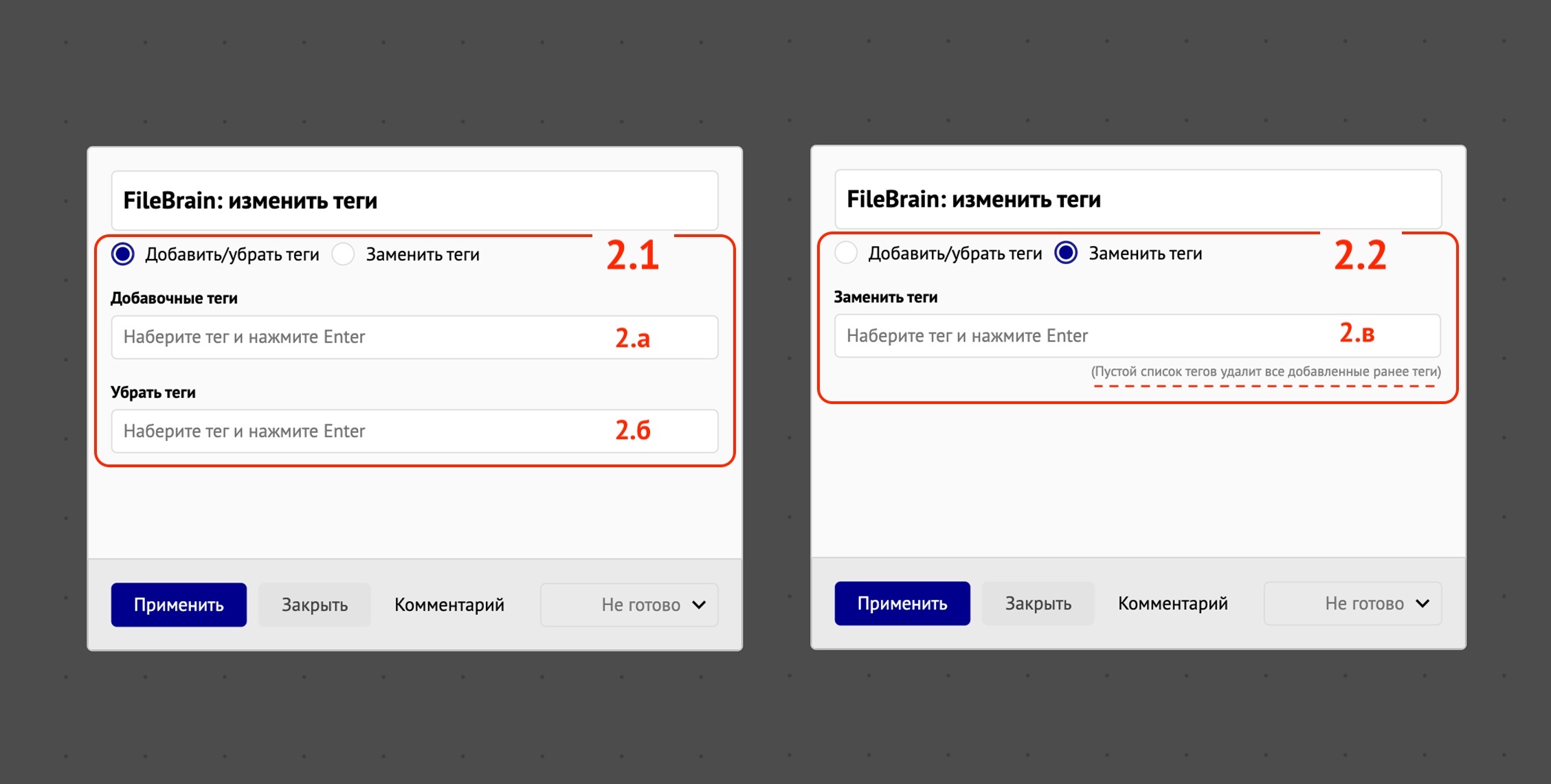Open 'Комментарий' in left dialog
1551x784 pixels.
tap(449, 605)
